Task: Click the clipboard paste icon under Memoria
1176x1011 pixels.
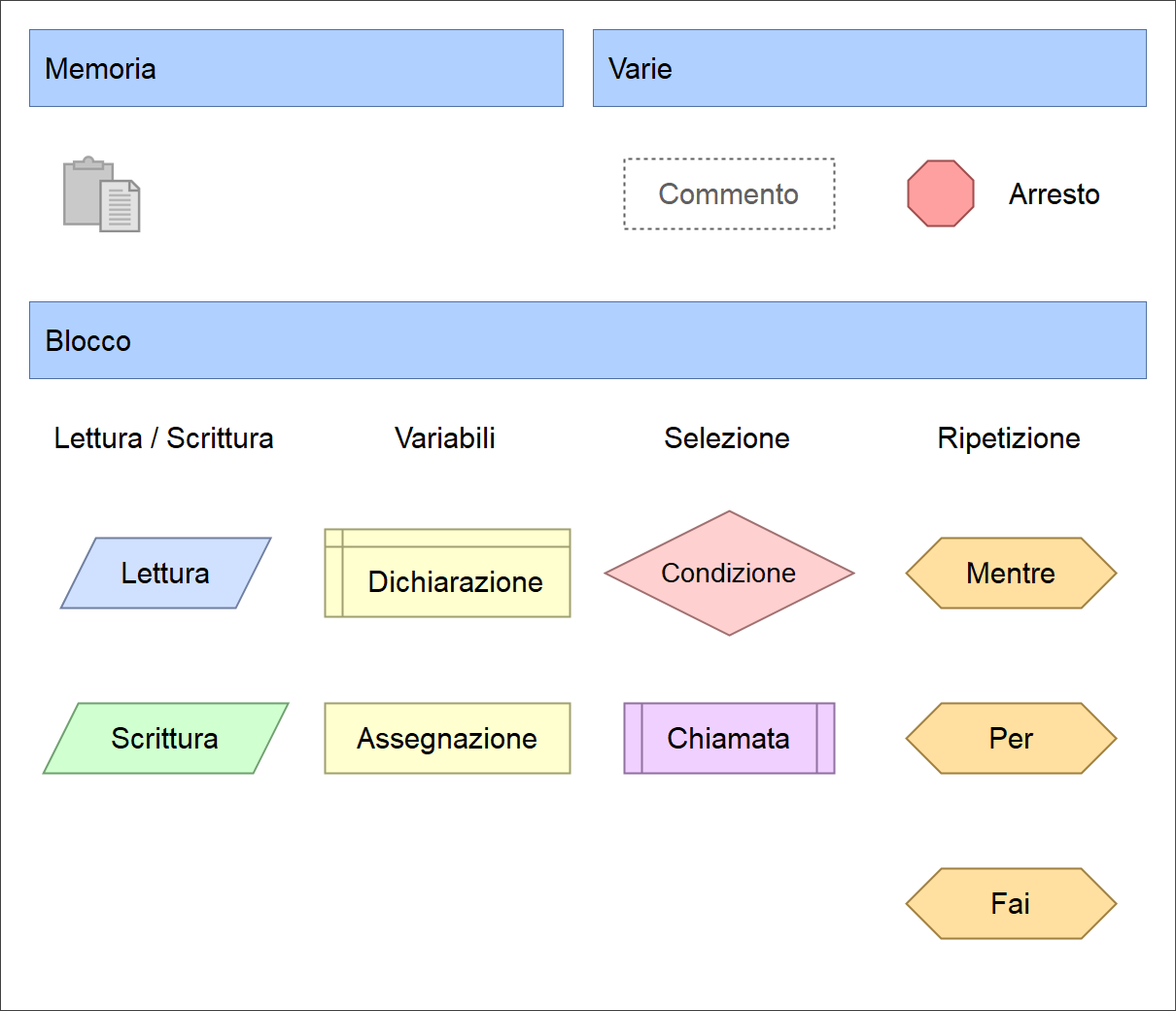Action: [102, 194]
